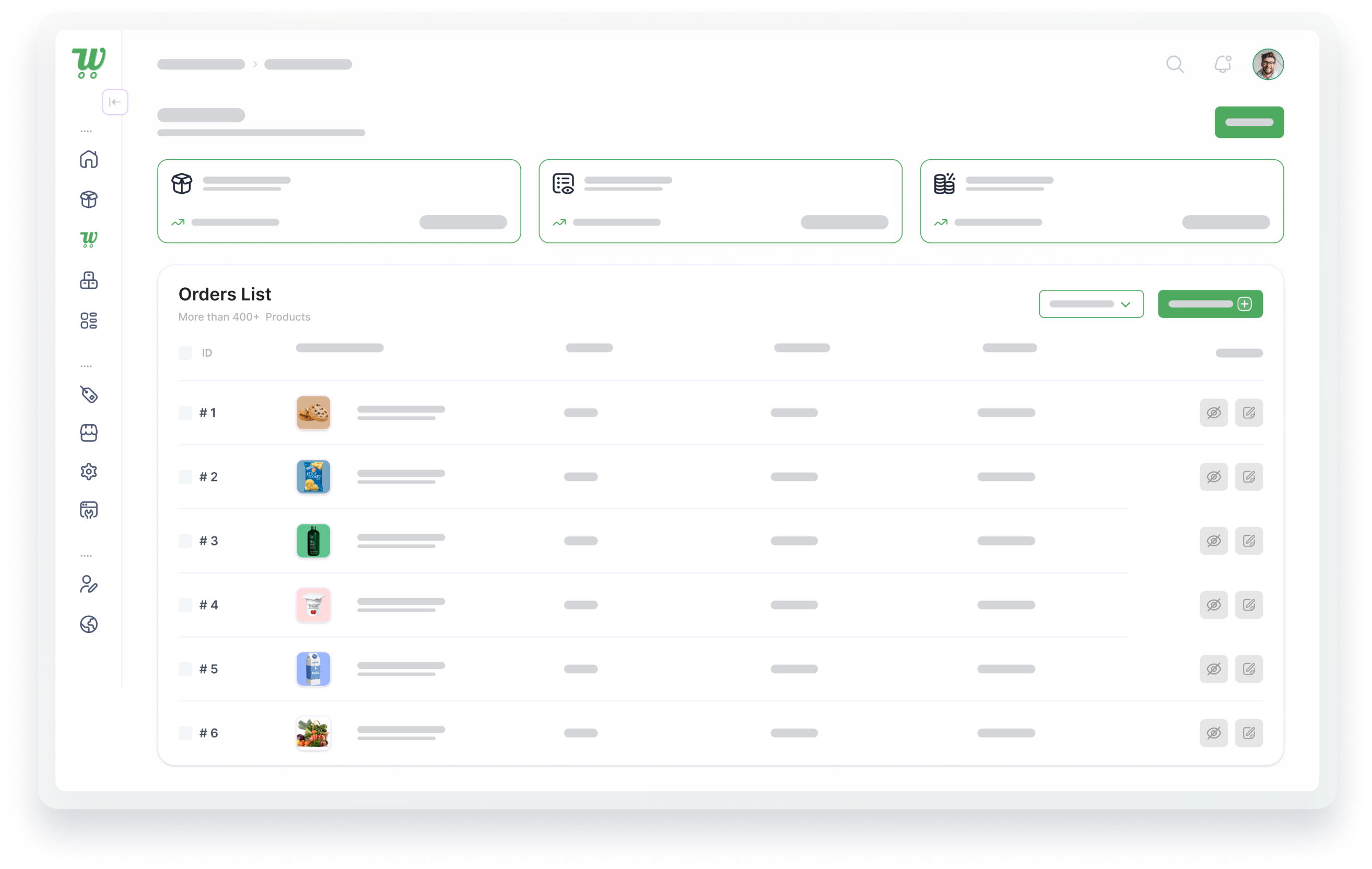Open the milk carton product thumbnail
This screenshot has width=1372, height=869.
point(313,669)
